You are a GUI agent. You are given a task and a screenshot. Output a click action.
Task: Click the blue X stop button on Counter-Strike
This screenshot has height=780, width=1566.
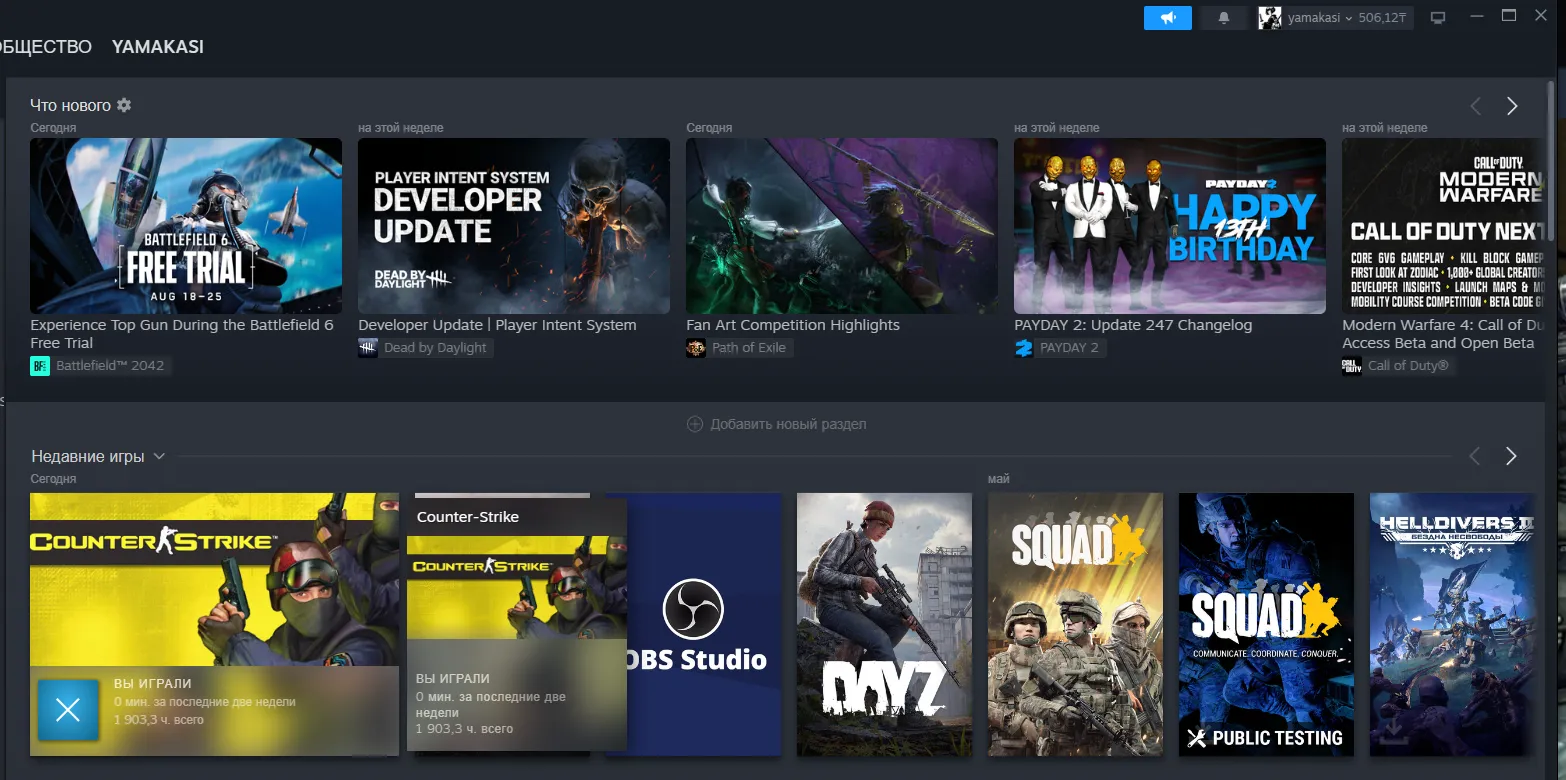68,710
